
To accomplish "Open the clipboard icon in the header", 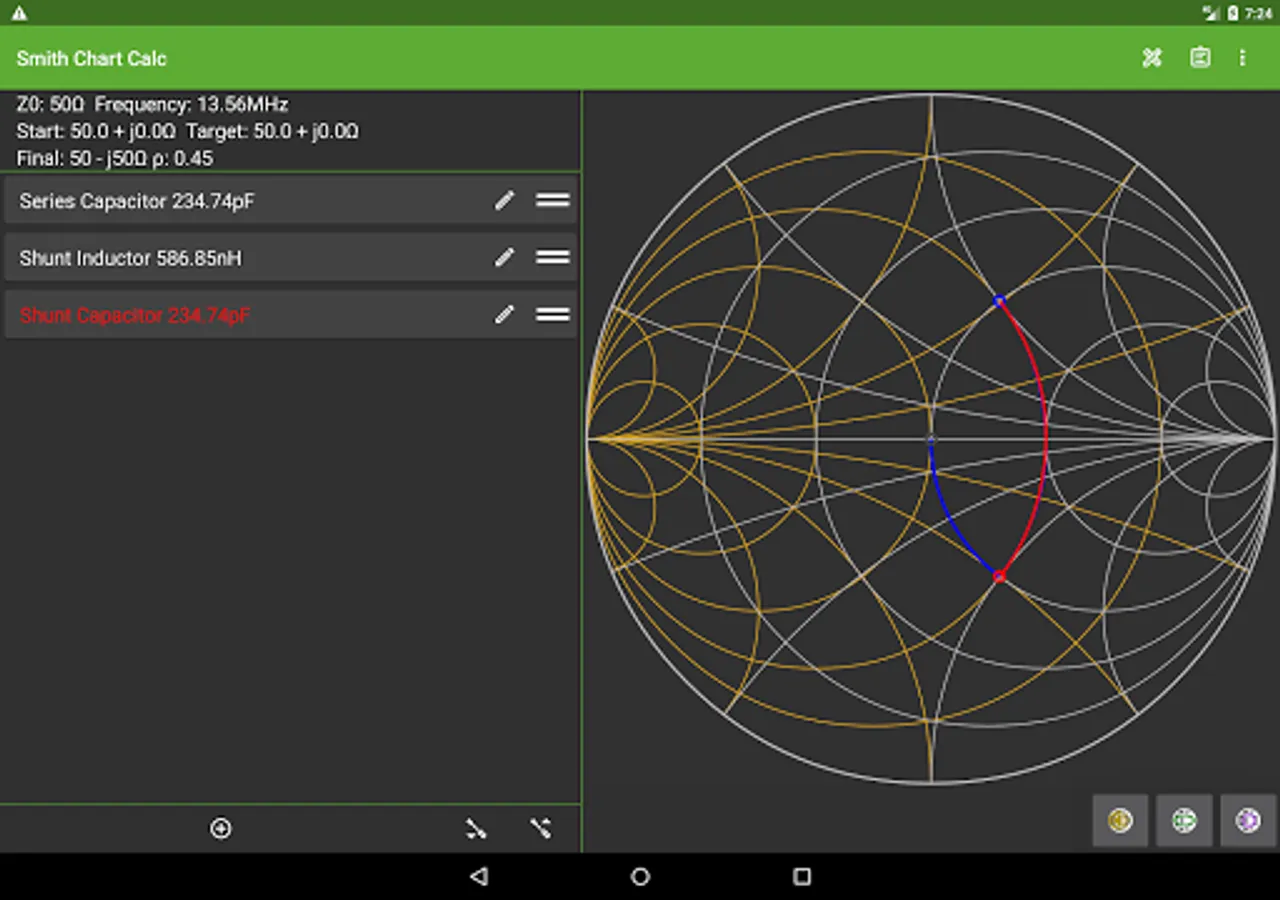I will pyautogui.click(x=1200, y=58).
